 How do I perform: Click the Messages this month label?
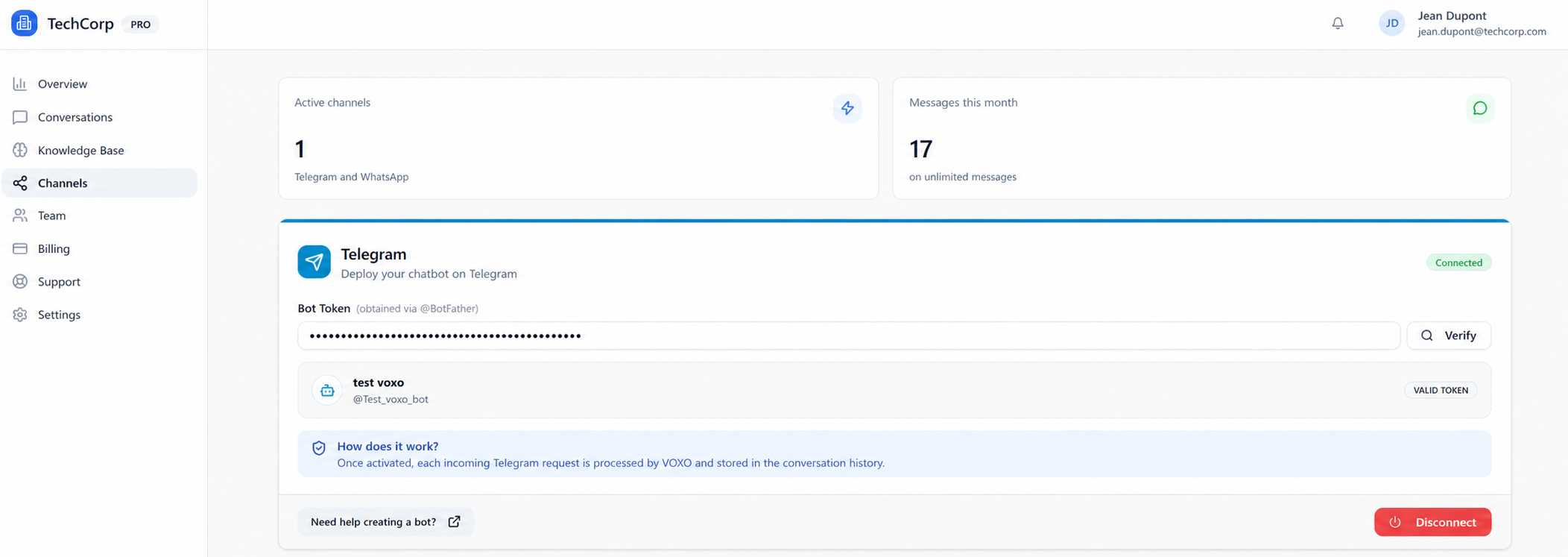point(963,102)
